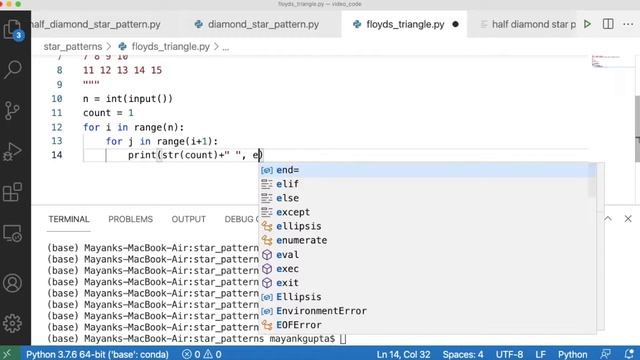Change indentation via Spaces: 4

point(463,354)
